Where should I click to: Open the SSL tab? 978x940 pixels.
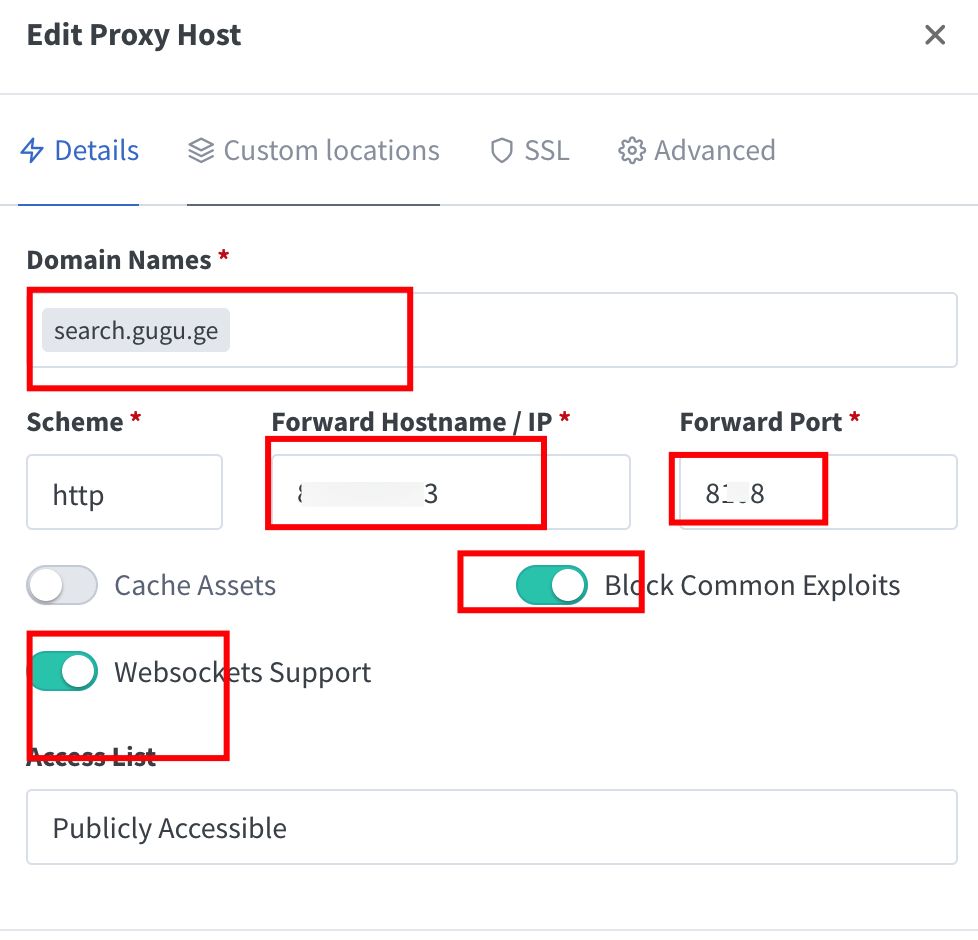(546, 151)
